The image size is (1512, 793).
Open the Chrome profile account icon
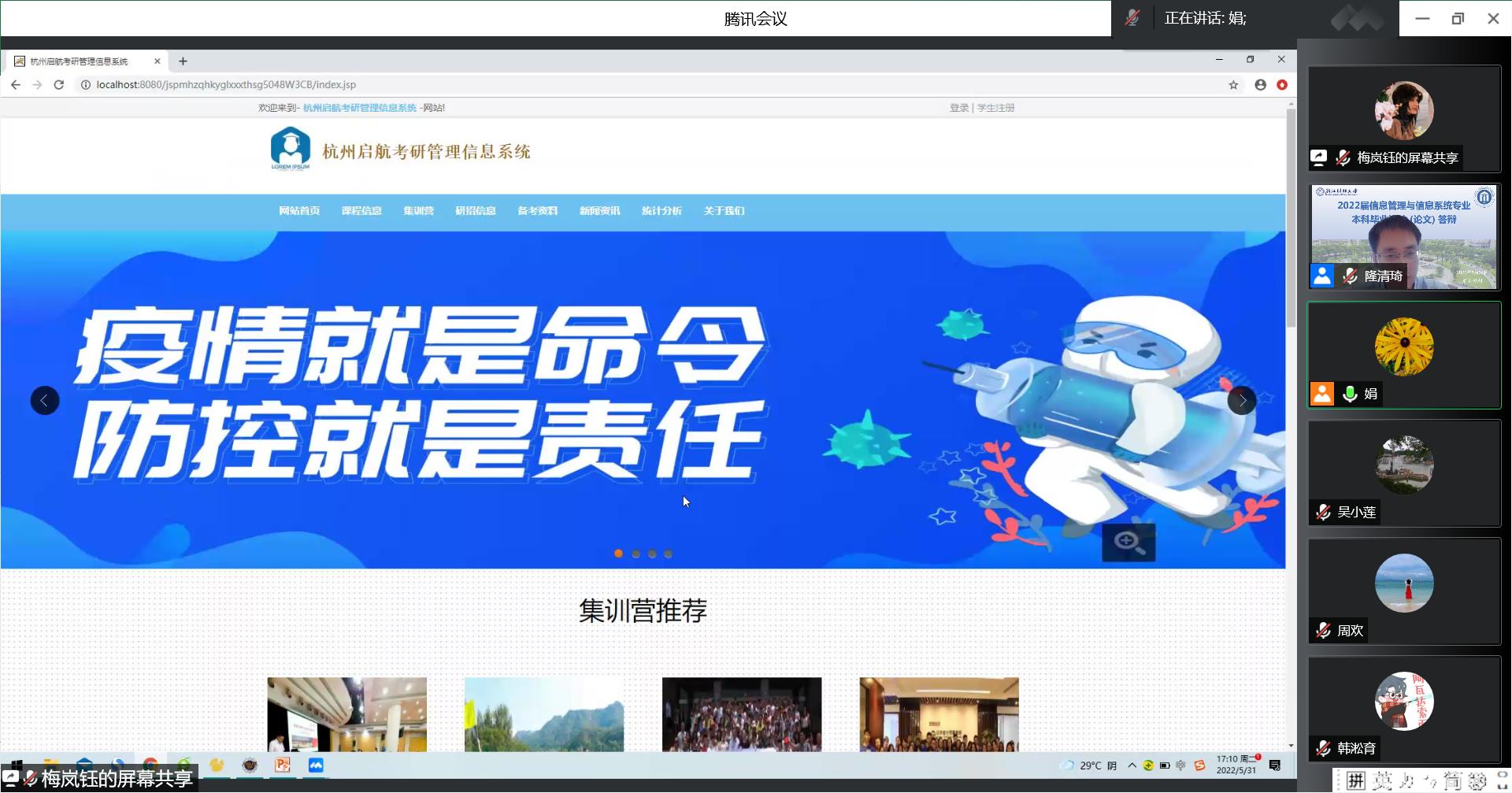[1260, 85]
